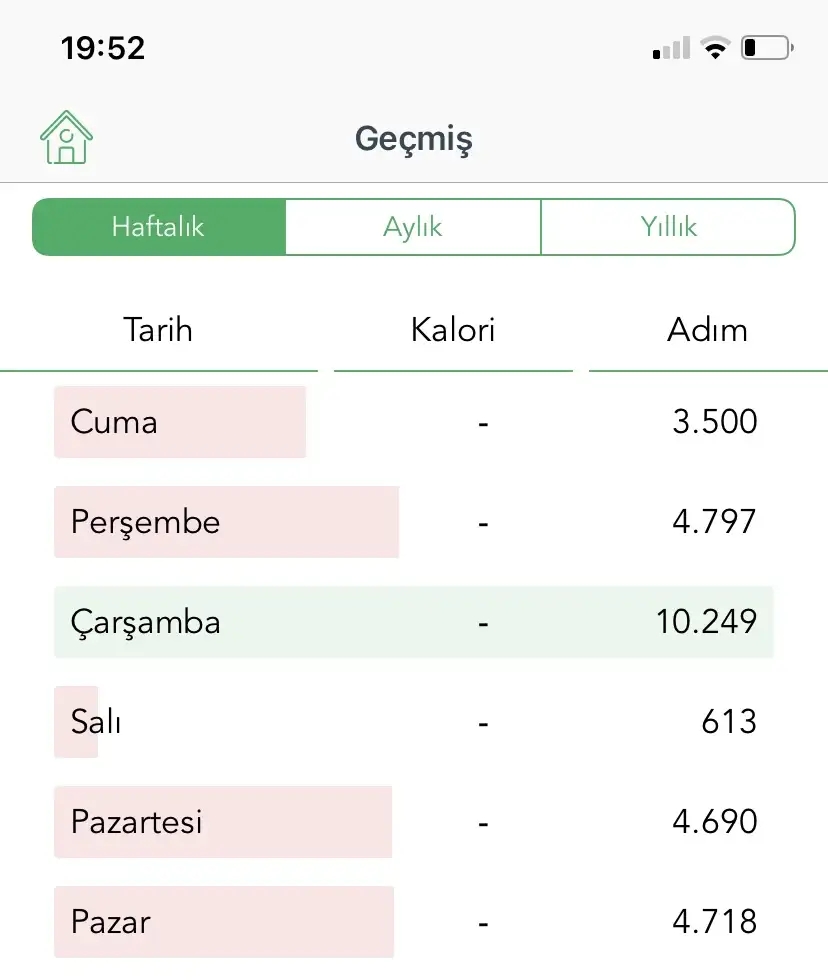
Task: Tap the 613 step count
Action: point(729,722)
